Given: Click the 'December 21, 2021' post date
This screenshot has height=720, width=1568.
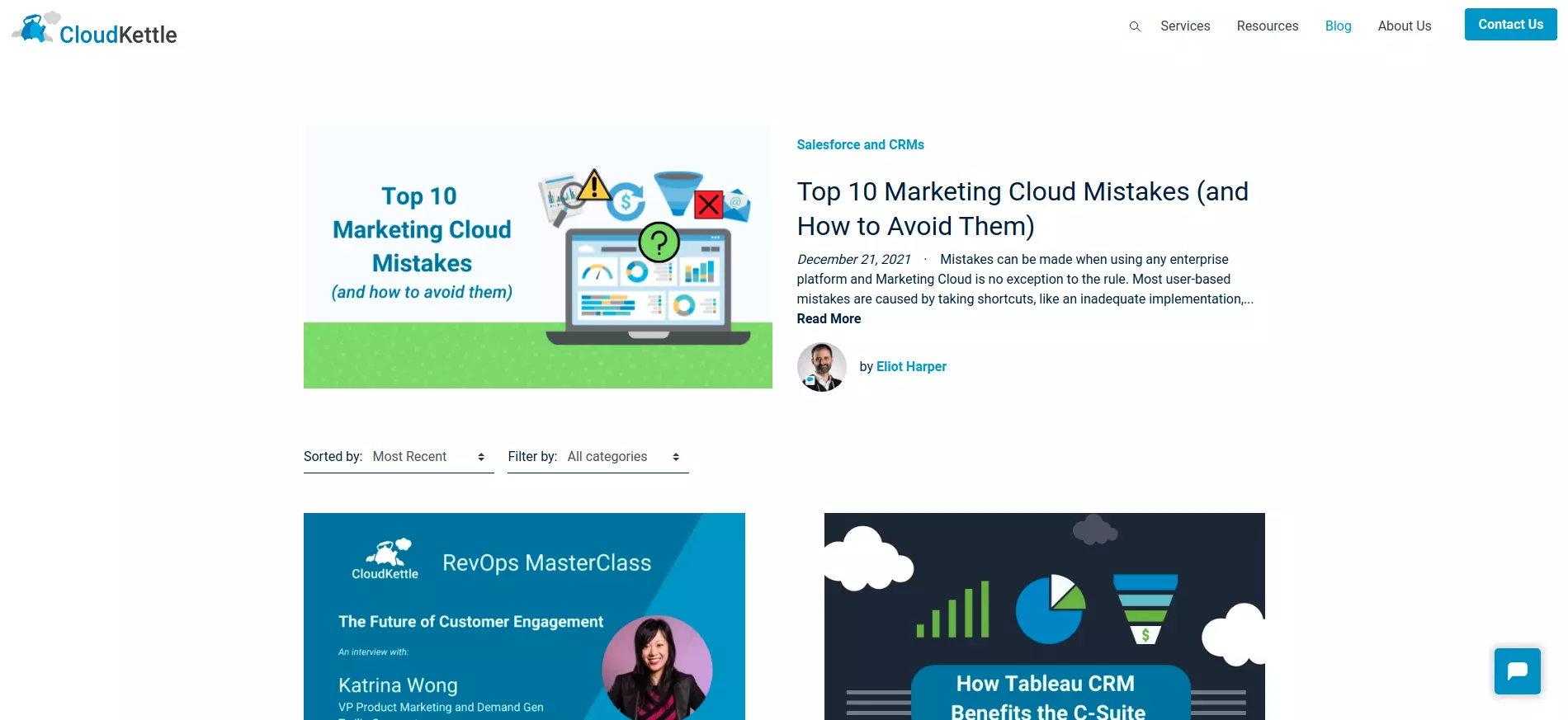Looking at the screenshot, I should pyautogui.click(x=853, y=259).
